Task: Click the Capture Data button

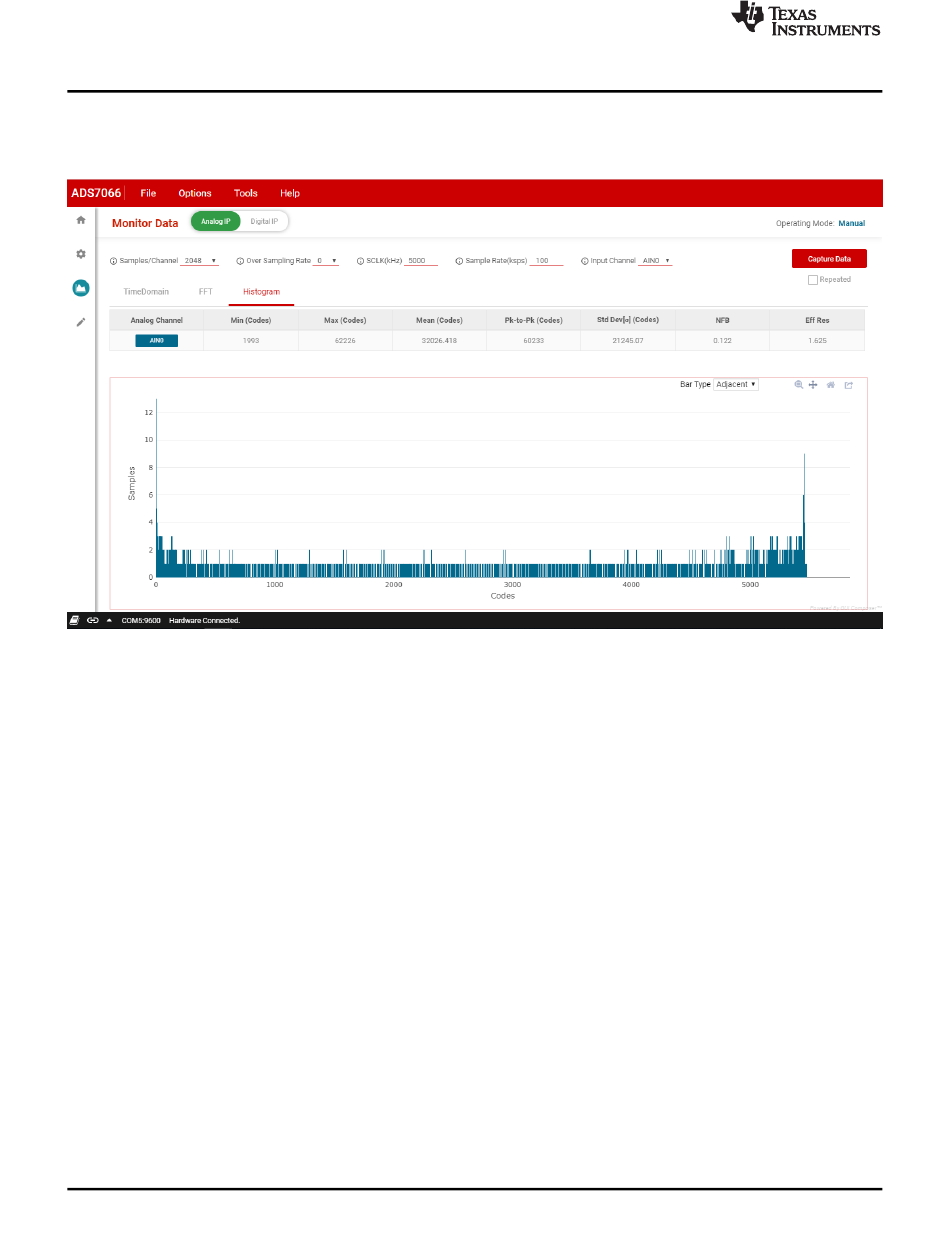Action: (x=829, y=259)
